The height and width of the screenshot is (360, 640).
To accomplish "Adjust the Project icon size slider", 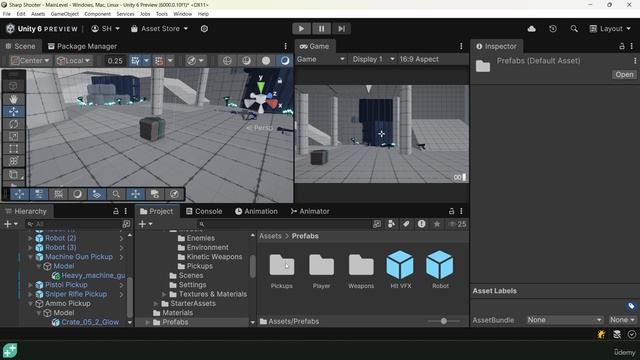I will (x=444, y=321).
